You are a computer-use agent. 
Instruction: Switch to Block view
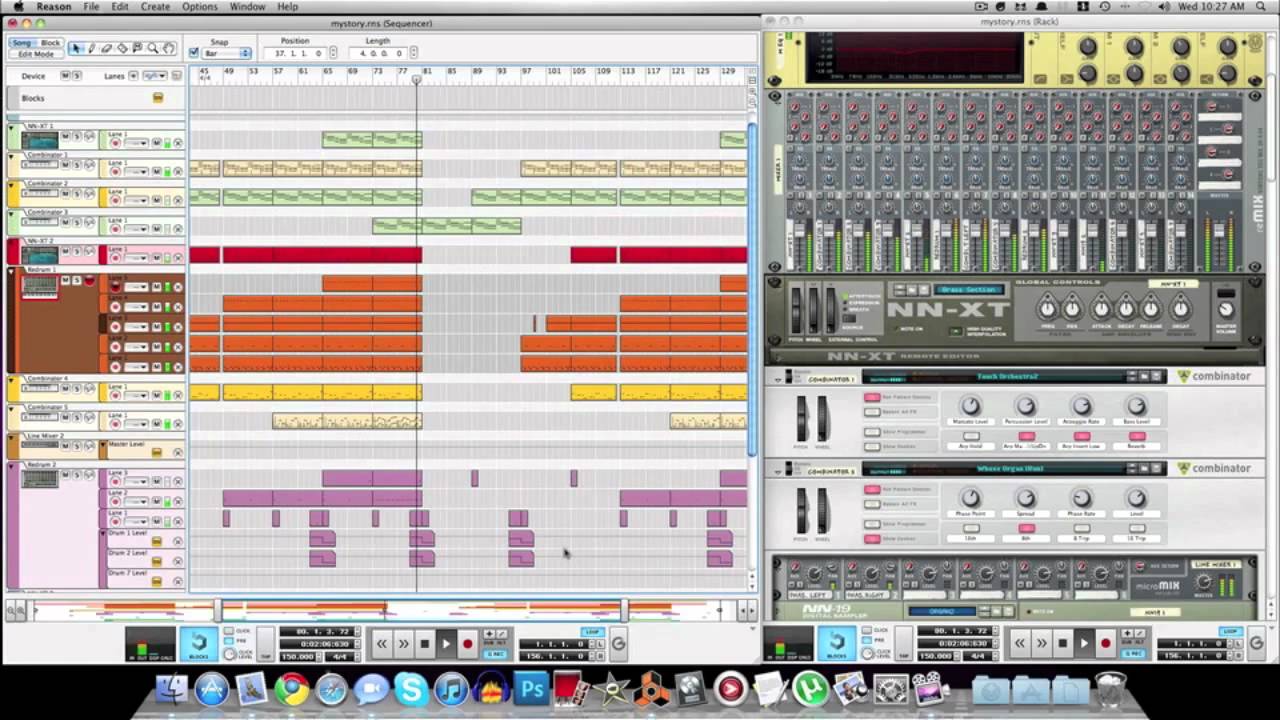coord(50,43)
